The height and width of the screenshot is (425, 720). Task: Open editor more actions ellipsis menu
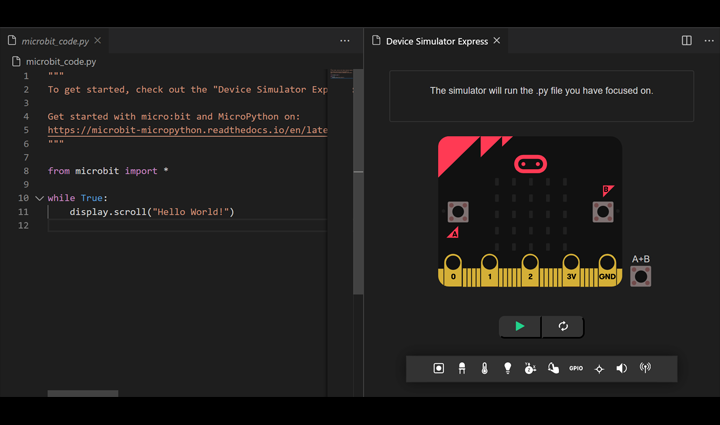(345, 41)
